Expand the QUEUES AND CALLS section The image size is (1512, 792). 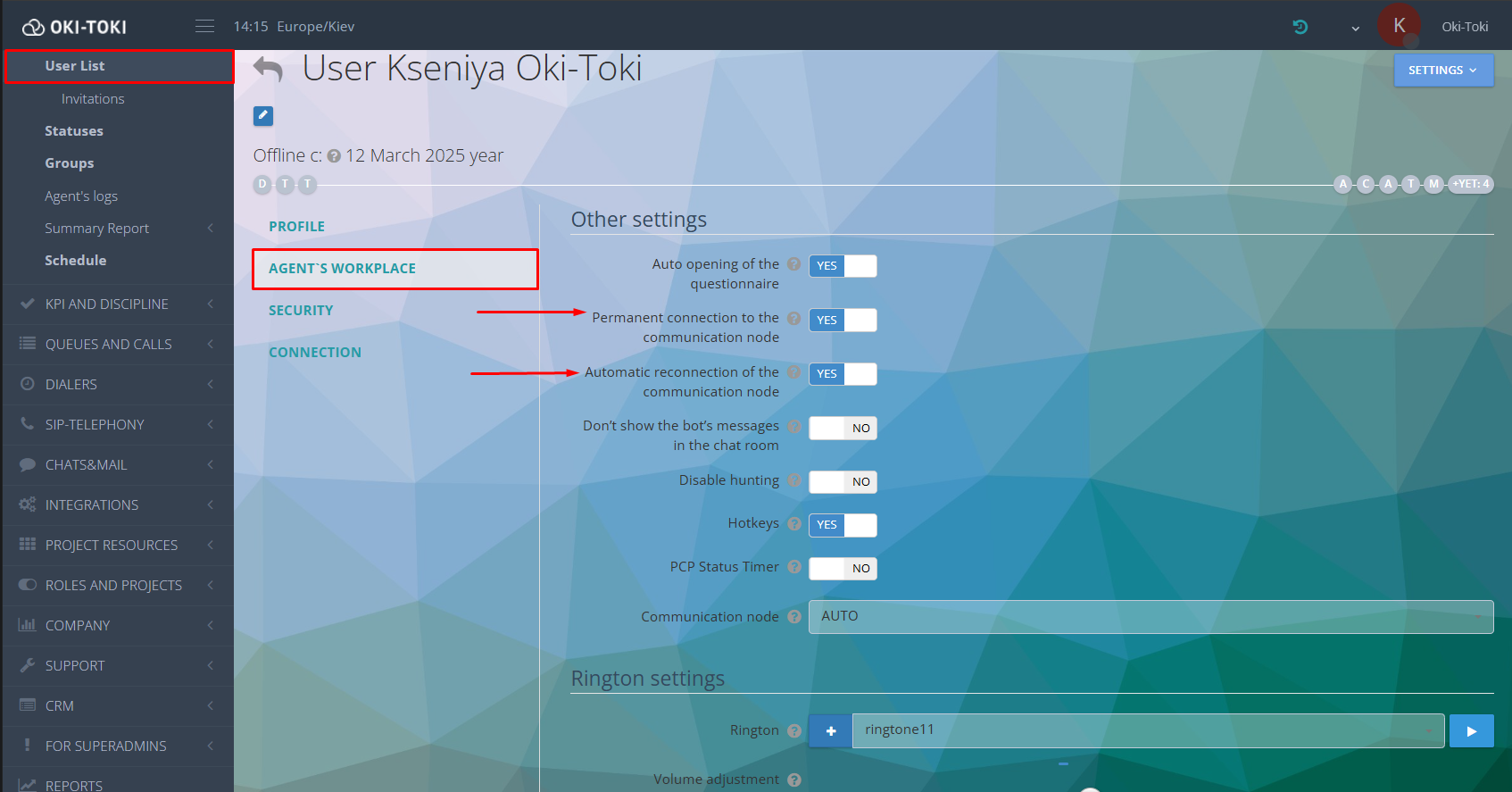click(119, 344)
